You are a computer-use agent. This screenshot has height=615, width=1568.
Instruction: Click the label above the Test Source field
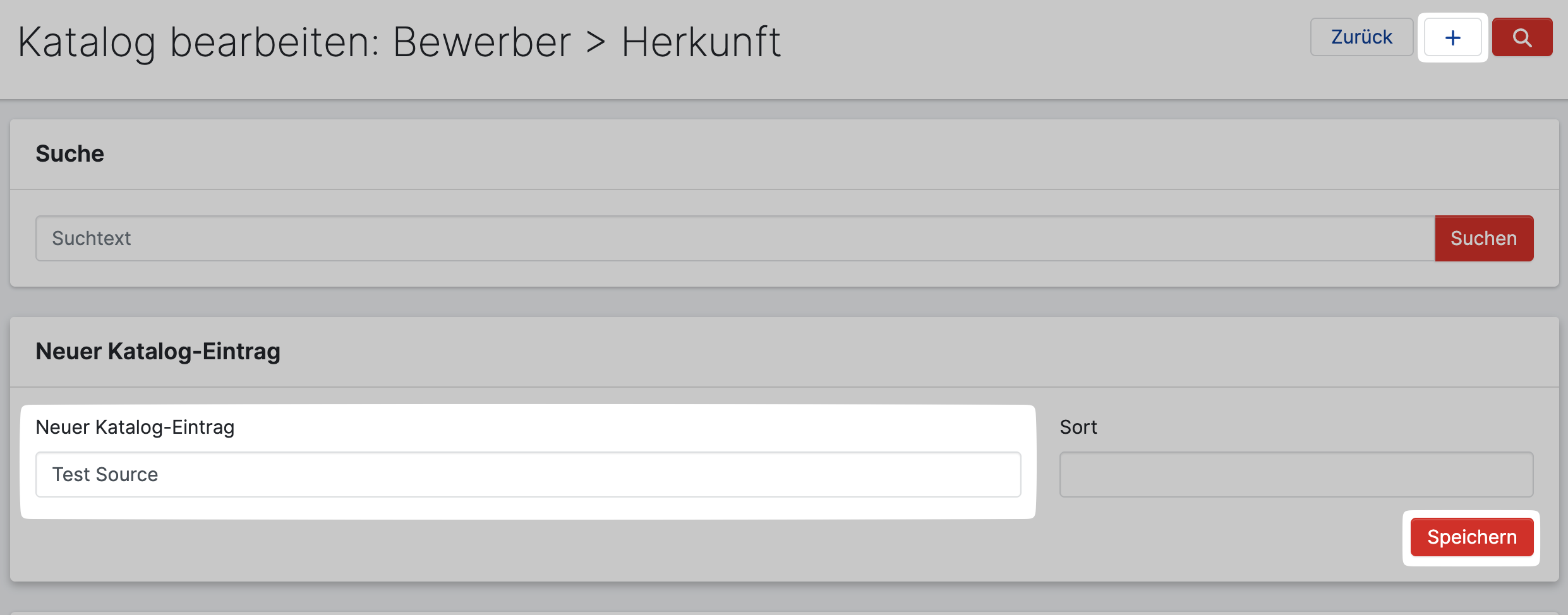click(135, 427)
